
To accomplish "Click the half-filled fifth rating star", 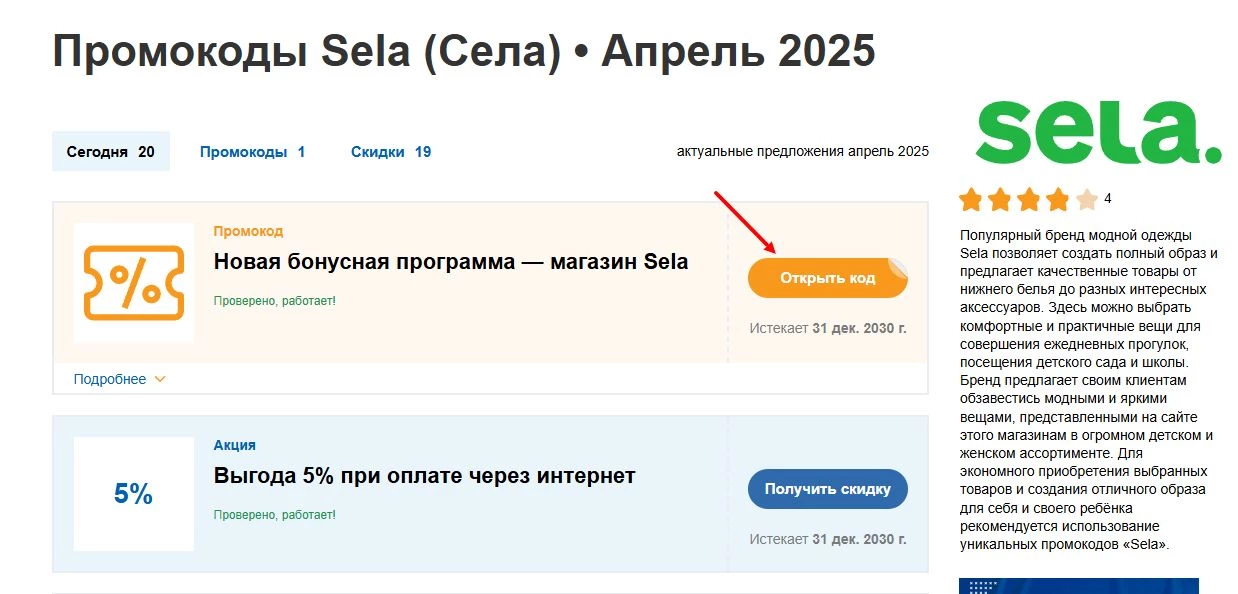I will click(1085, 199).
